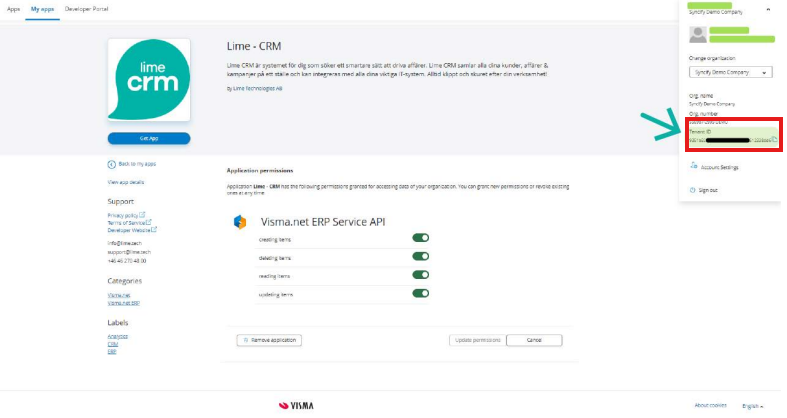Click the blue Get App button
This screenshot has height=418, width=787.
149,138
